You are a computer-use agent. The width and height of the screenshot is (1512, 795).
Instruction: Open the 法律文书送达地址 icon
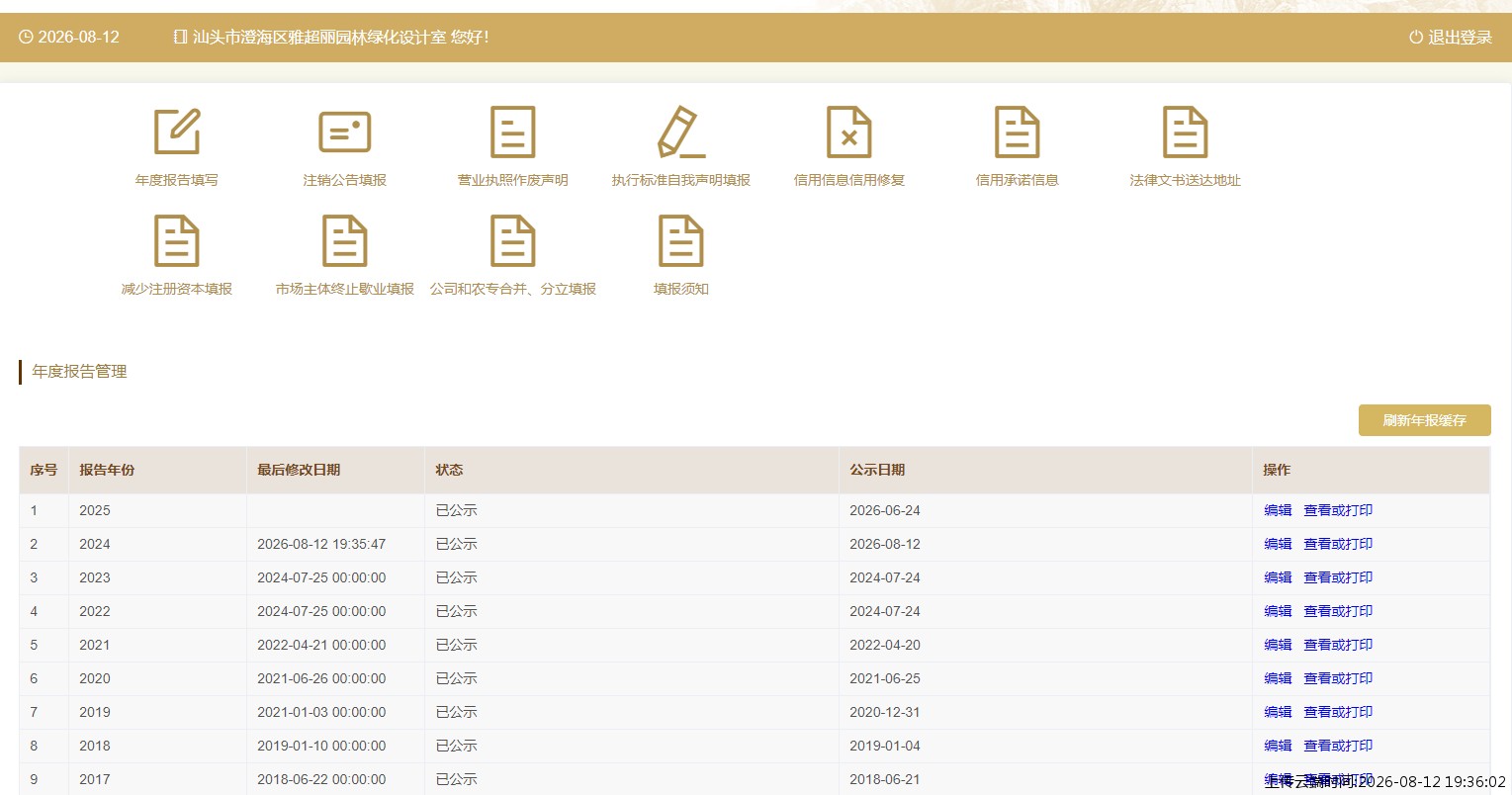[1186, 132]
